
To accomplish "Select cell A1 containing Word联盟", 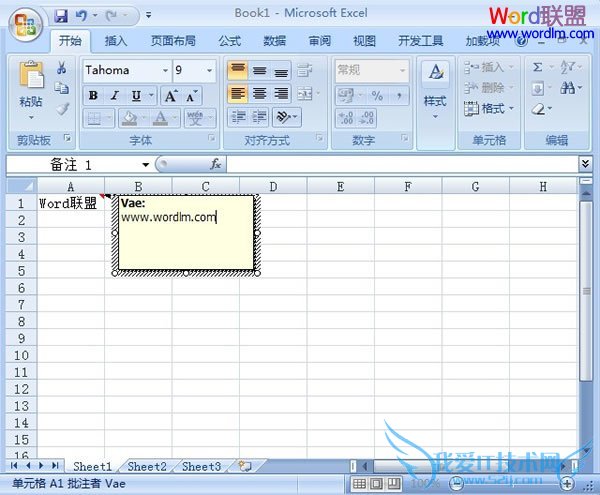I will click(71, 203).
